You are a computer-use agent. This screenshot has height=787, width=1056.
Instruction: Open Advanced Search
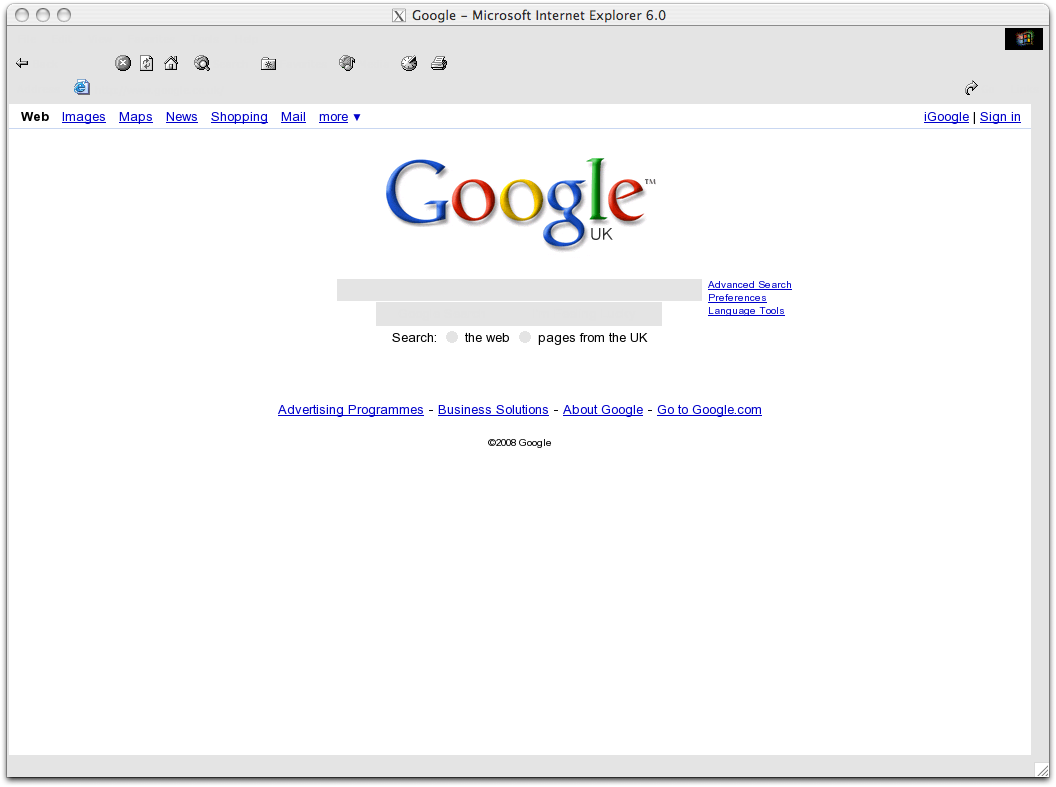tap(750, 285)
